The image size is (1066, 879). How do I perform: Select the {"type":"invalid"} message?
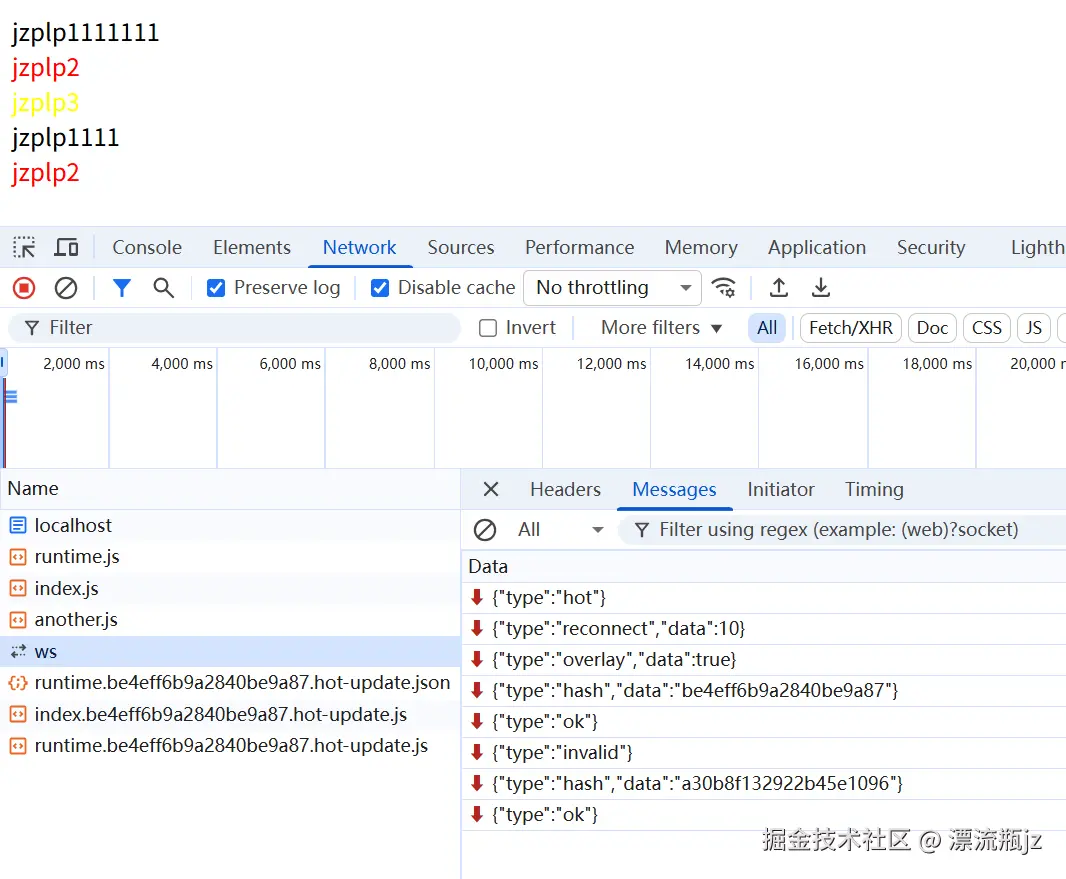763,753
